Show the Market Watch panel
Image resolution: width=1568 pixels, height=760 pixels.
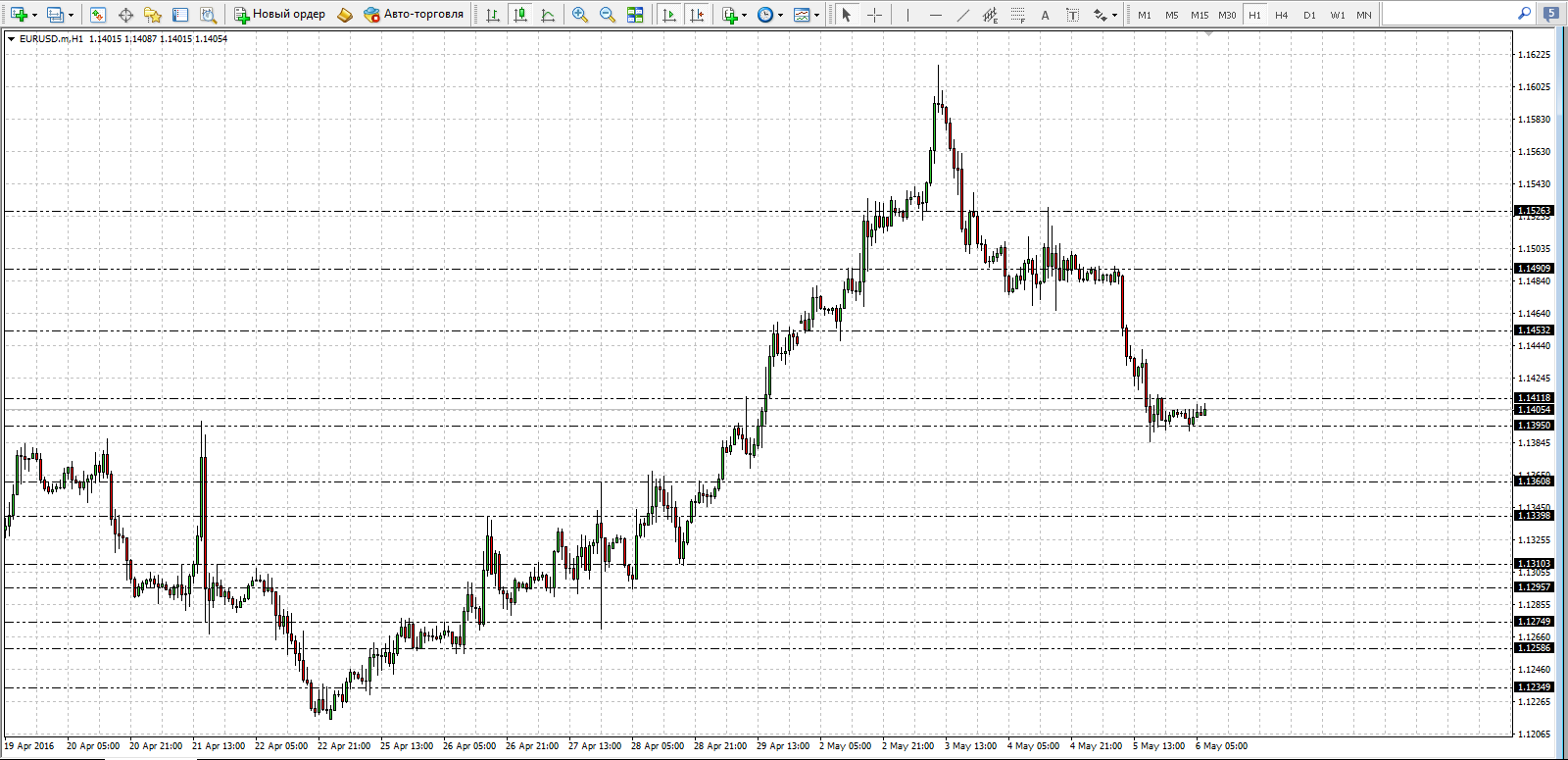point(98,15)
